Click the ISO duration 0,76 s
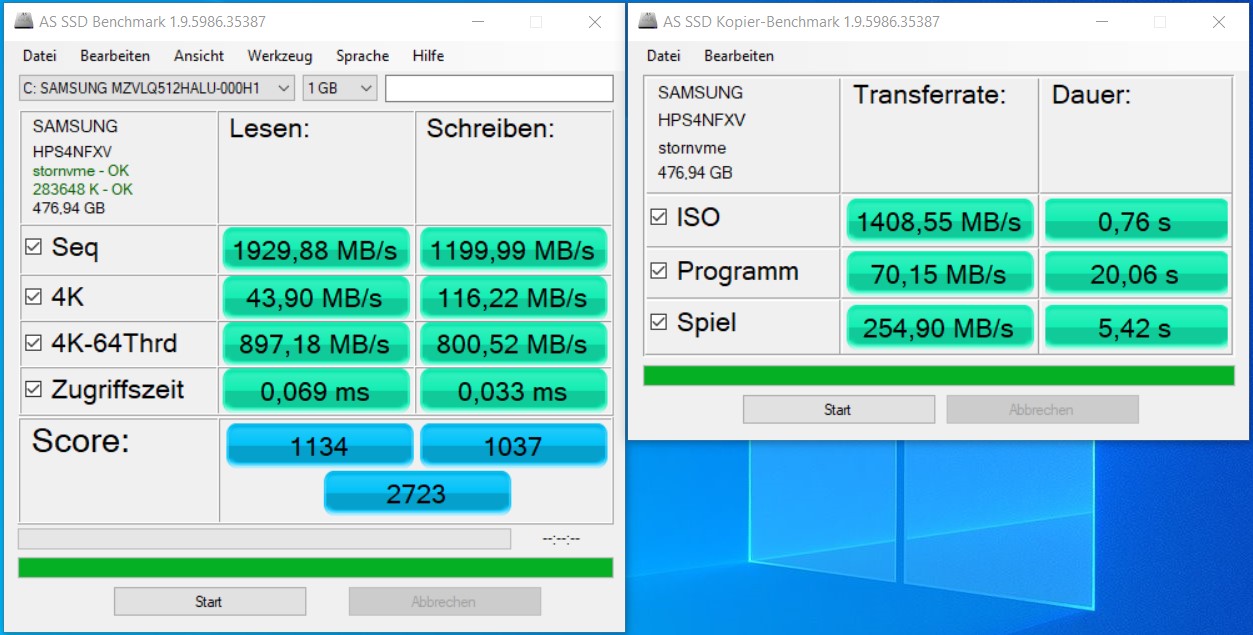The width and height of the screenshot is (1253, 635). pos(1136,220)
